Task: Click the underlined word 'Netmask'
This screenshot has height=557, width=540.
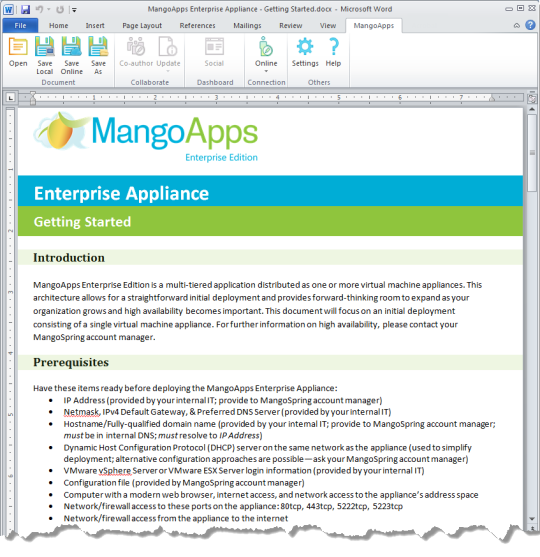Action: point(81,412)
